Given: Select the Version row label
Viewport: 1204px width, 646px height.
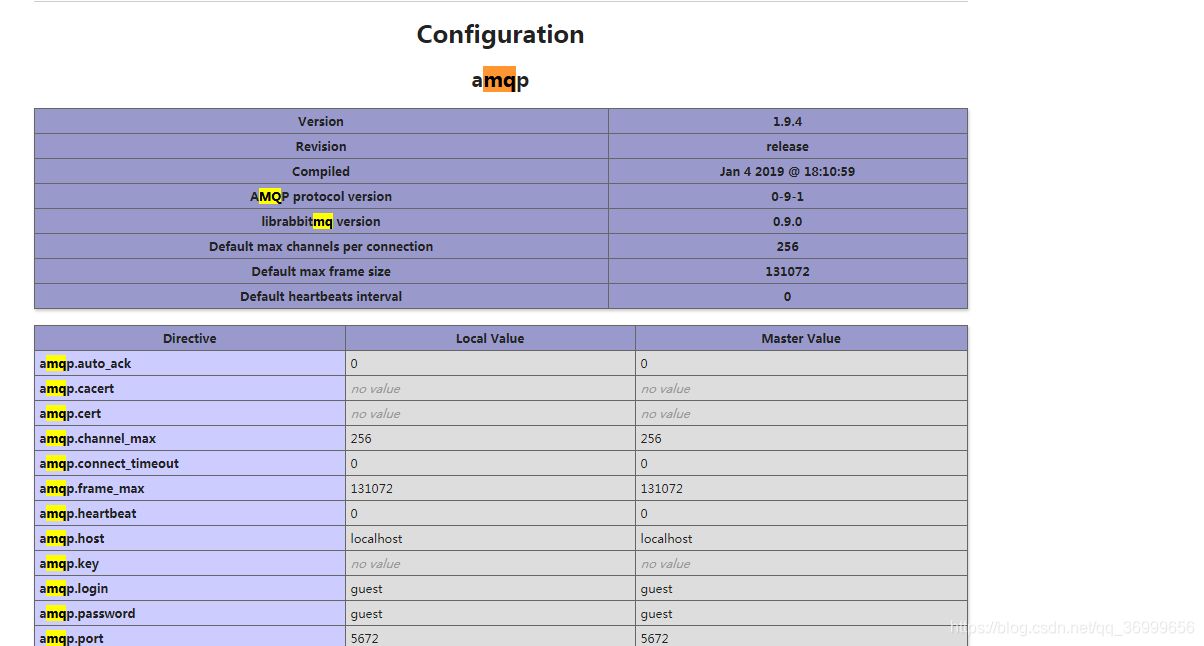Looking at the screenshot, I should [x=320, y=120].
